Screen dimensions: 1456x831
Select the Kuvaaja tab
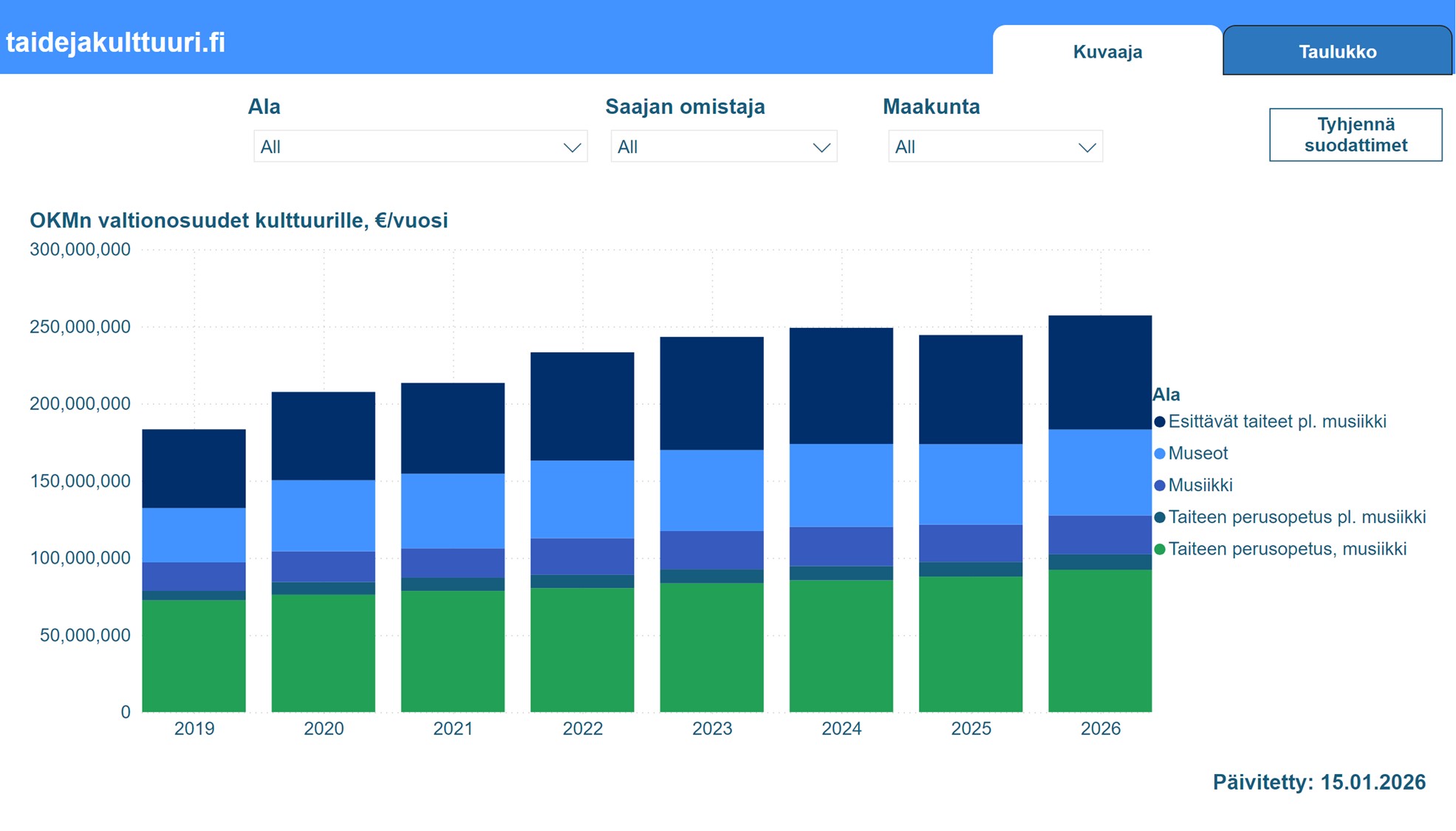1107,52
